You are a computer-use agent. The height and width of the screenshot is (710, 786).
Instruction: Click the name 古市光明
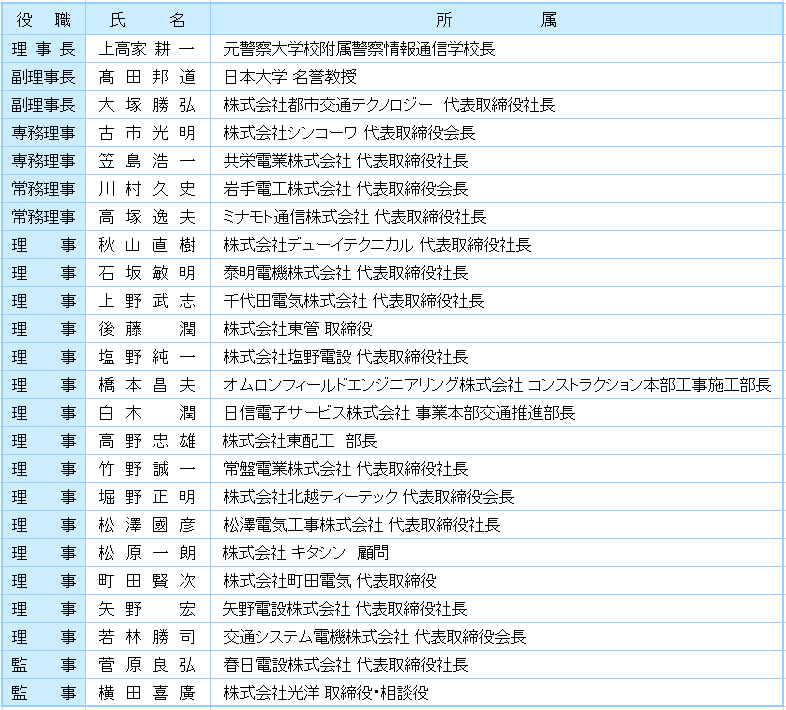(148, 133)
